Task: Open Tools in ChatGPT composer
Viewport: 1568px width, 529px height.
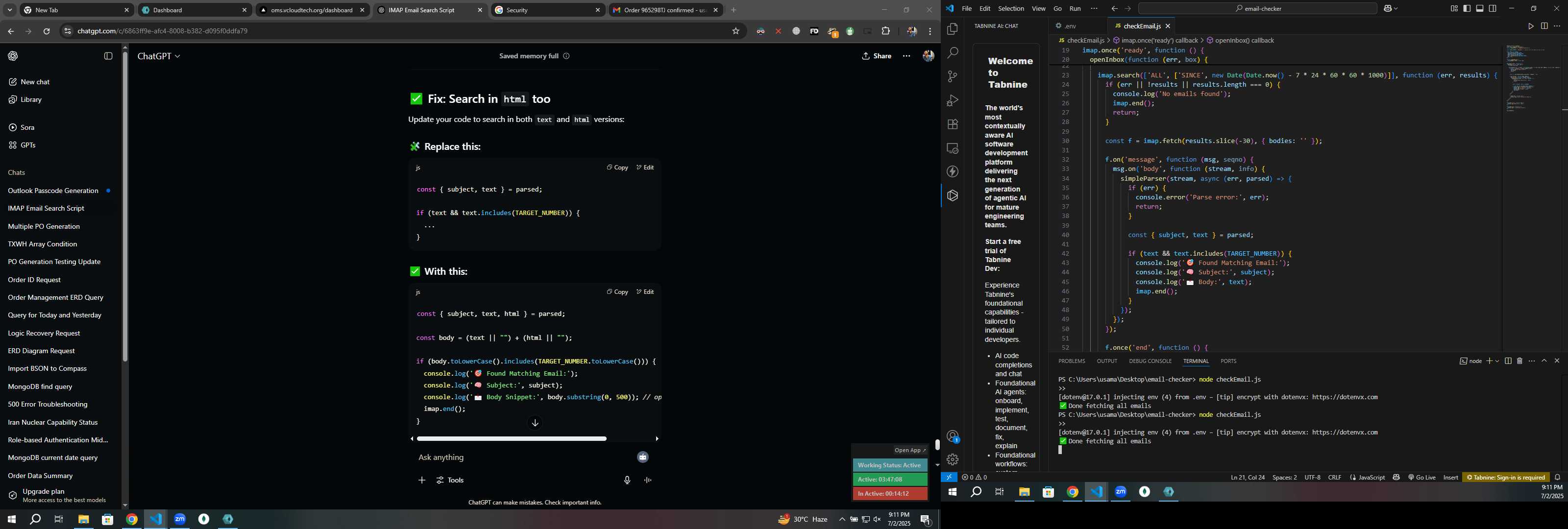Action: (450, 481)
